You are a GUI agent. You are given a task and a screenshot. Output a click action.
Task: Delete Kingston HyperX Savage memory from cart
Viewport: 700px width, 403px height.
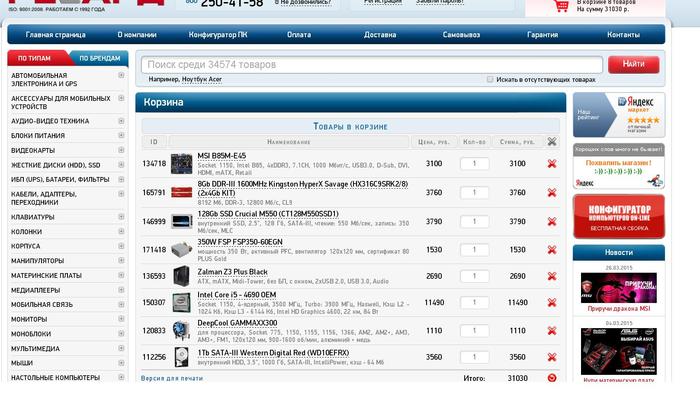tap(552, 193)
